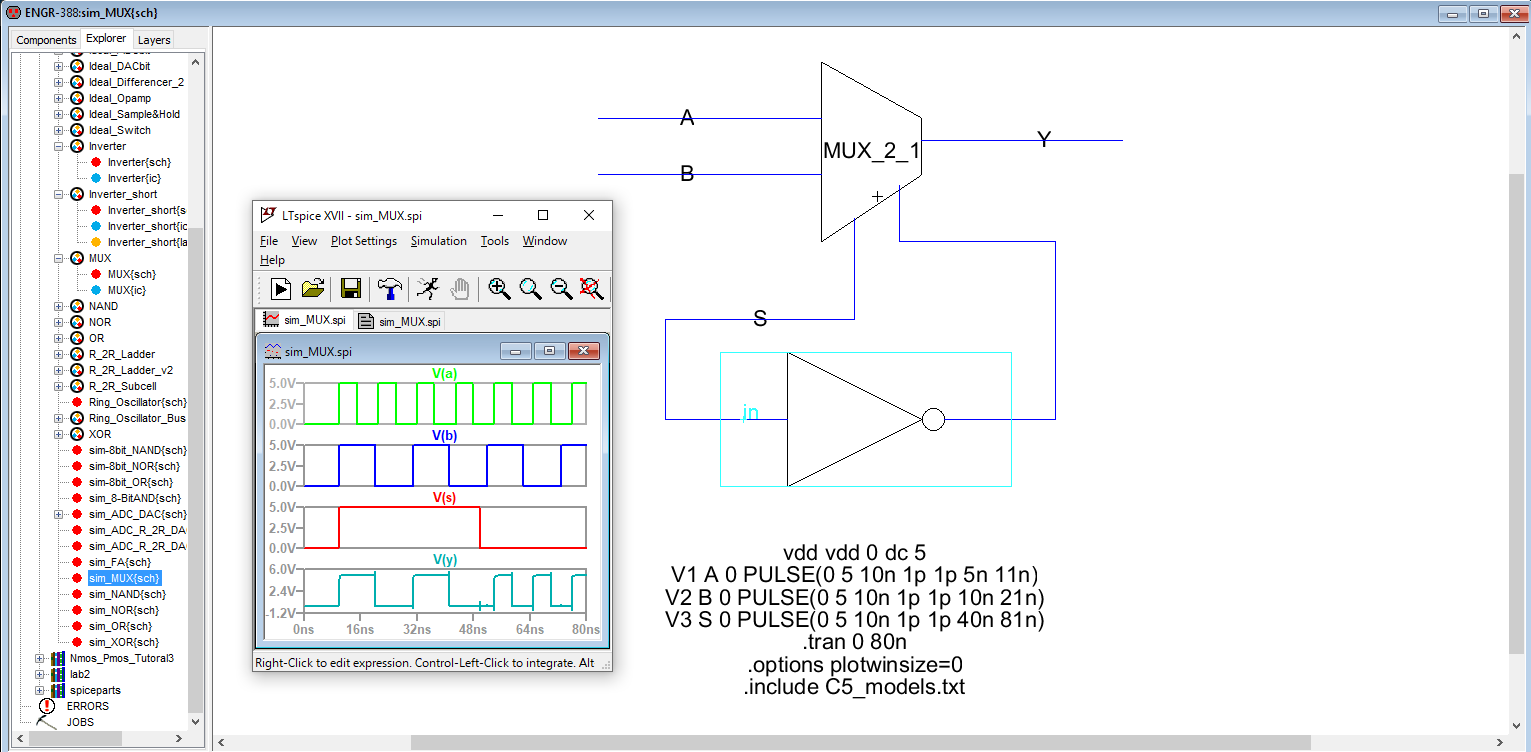The height and width of the screenshot is (752, 1531).
Task: Click the halt simulation hand icon
Action: click(459, 289)
